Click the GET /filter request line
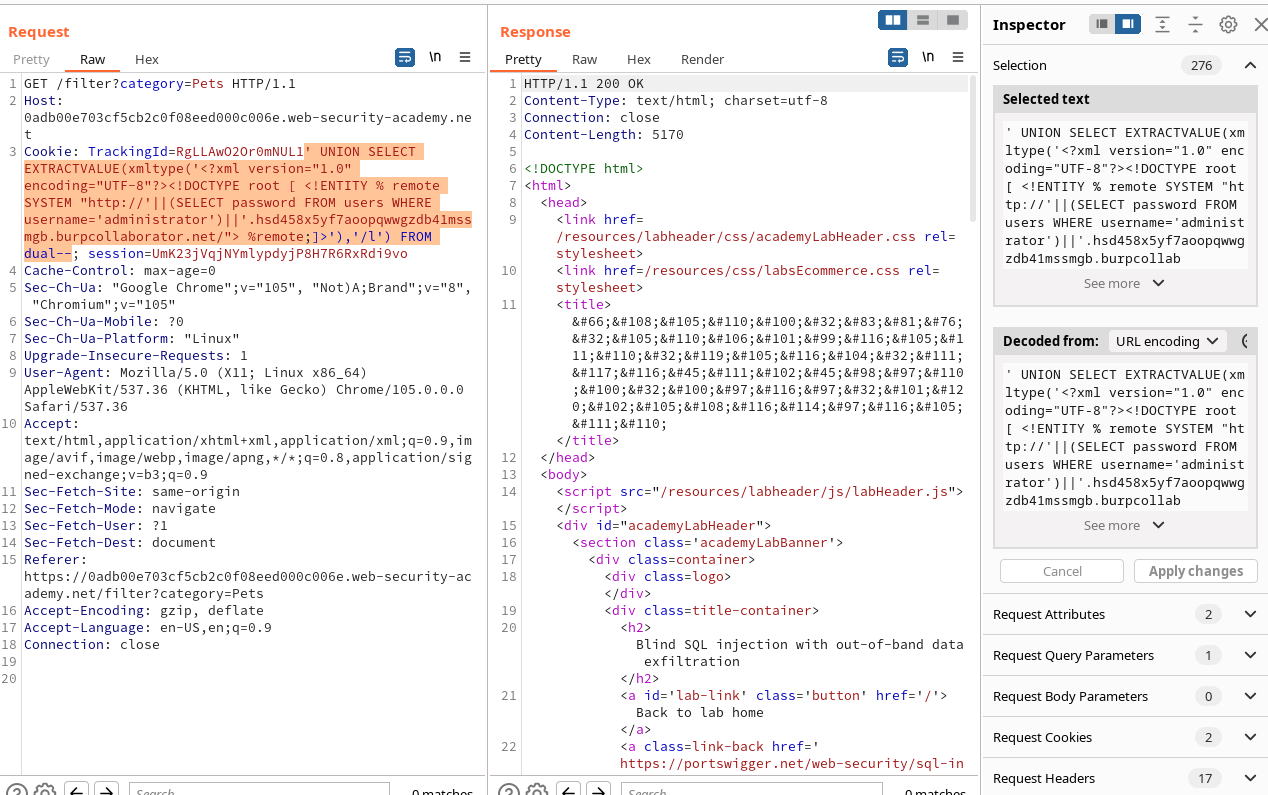The image size is (1268, 795). point(160,84)
